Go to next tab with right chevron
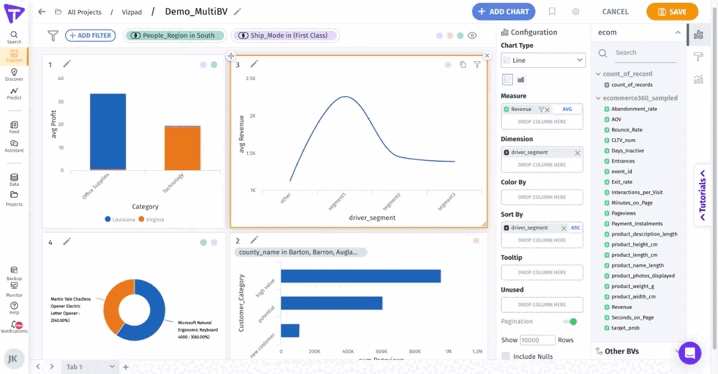The height and width of the screenshot is (374, 718). click(52, 366)
